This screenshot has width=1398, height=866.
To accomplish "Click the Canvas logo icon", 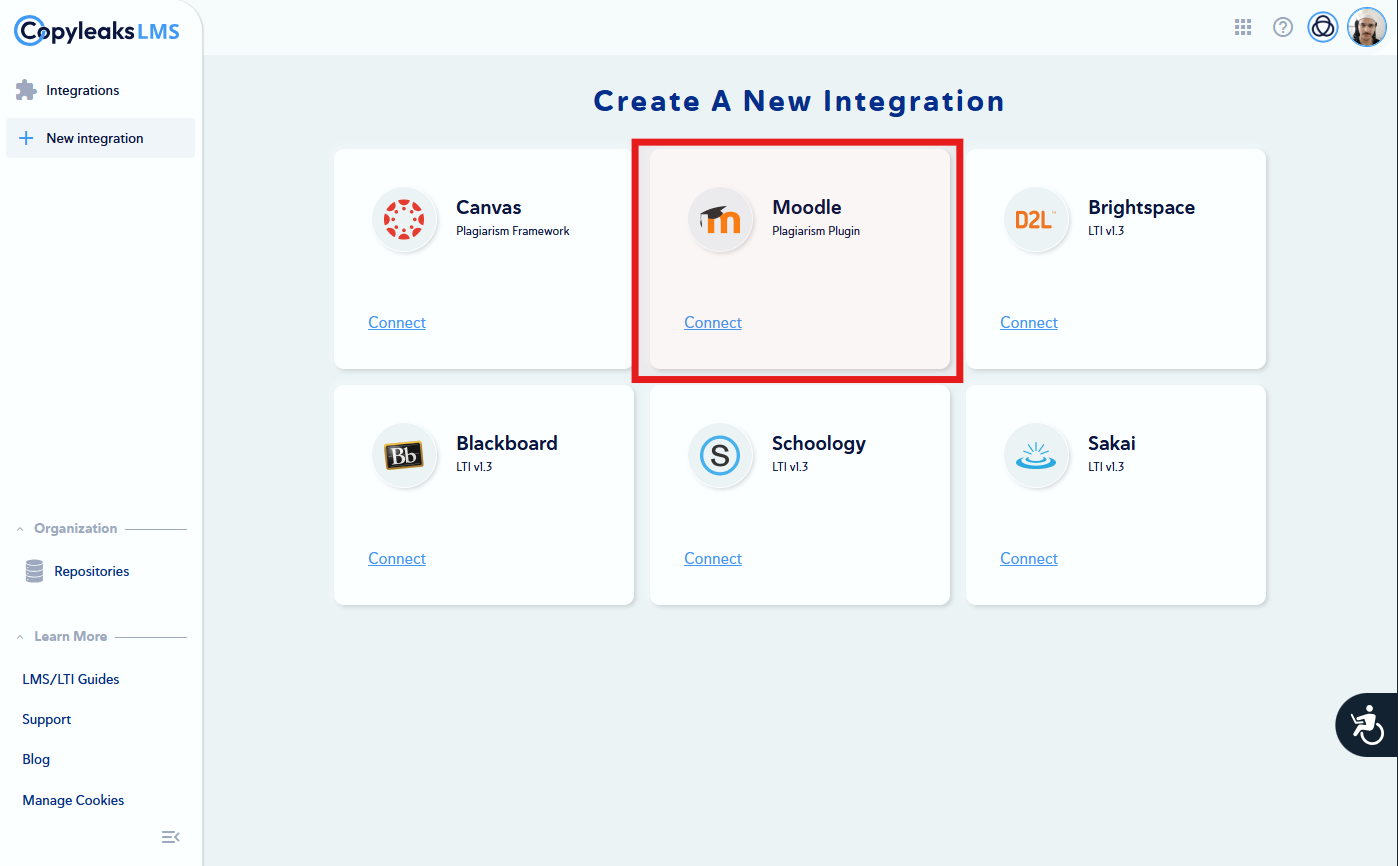I will point(405,219).
